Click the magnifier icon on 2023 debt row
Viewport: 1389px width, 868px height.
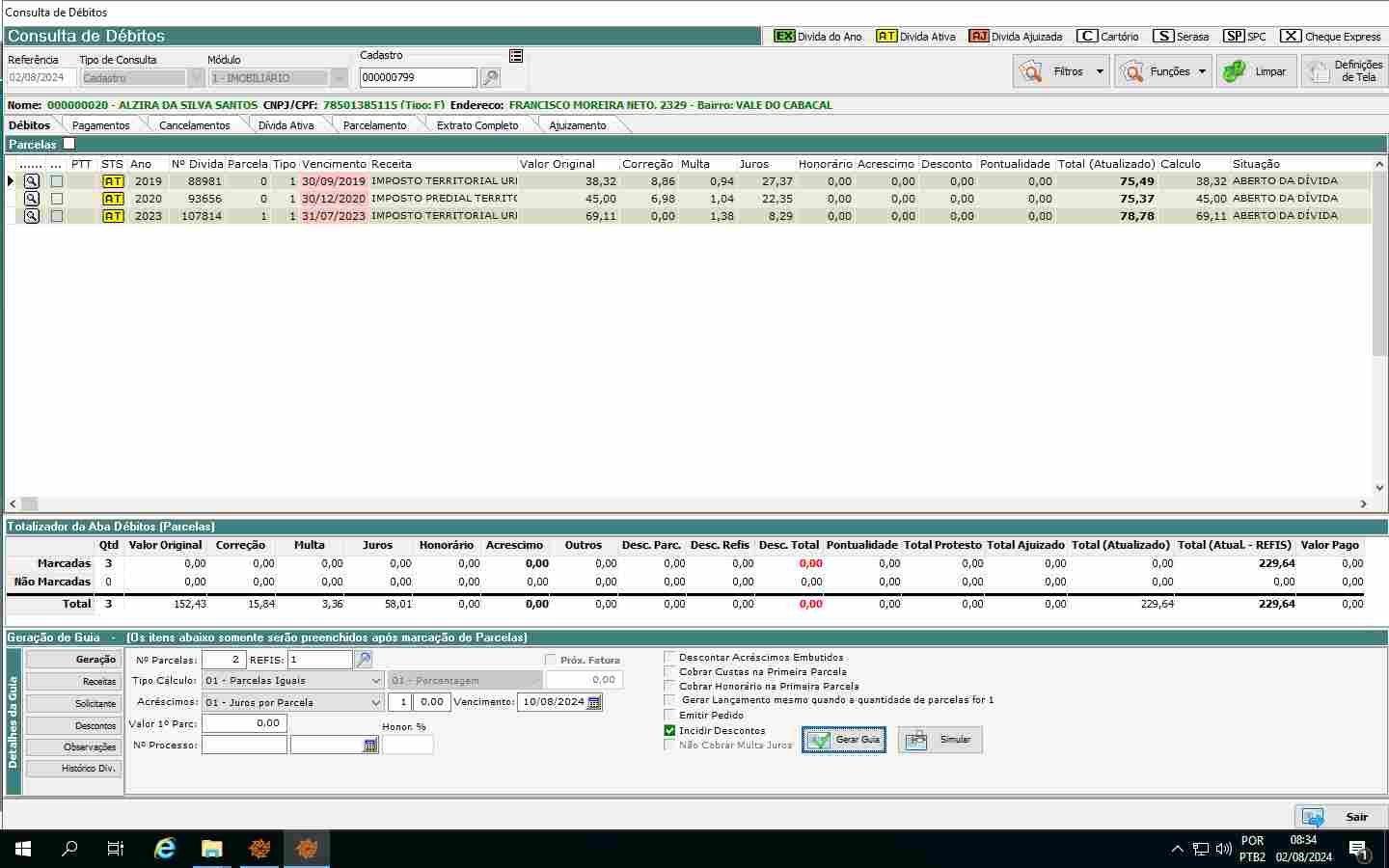(31, 216)
